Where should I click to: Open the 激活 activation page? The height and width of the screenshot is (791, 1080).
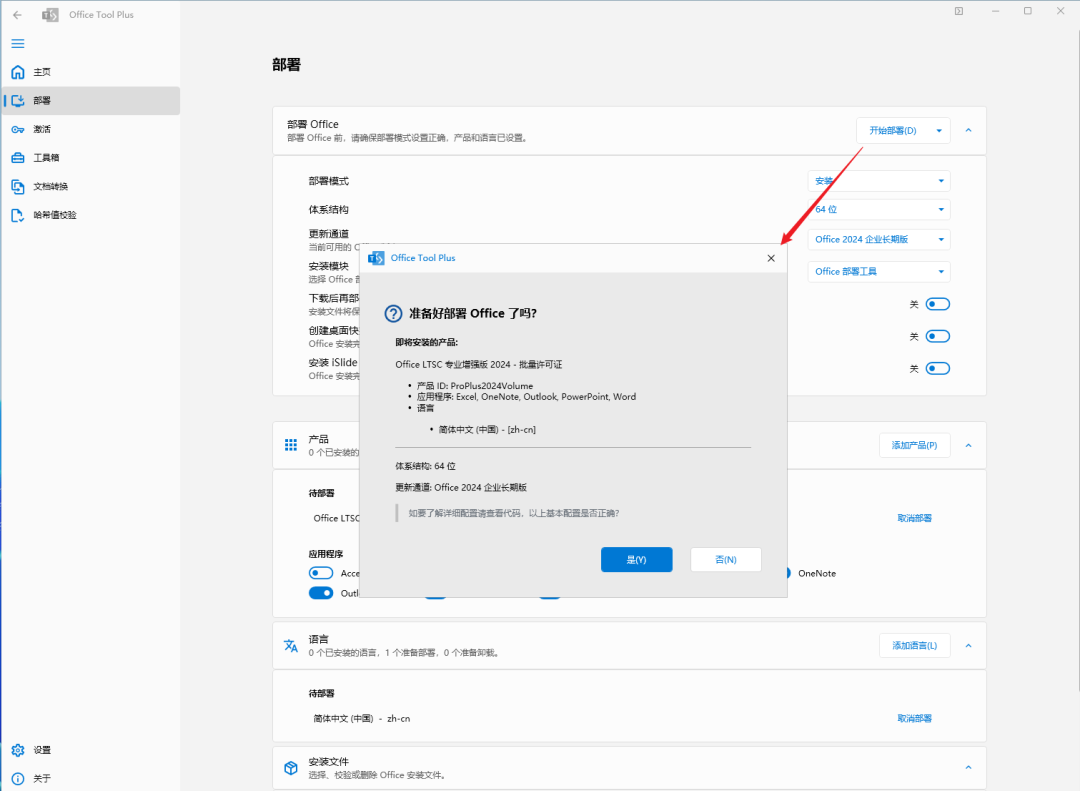[x=41, y=129]
